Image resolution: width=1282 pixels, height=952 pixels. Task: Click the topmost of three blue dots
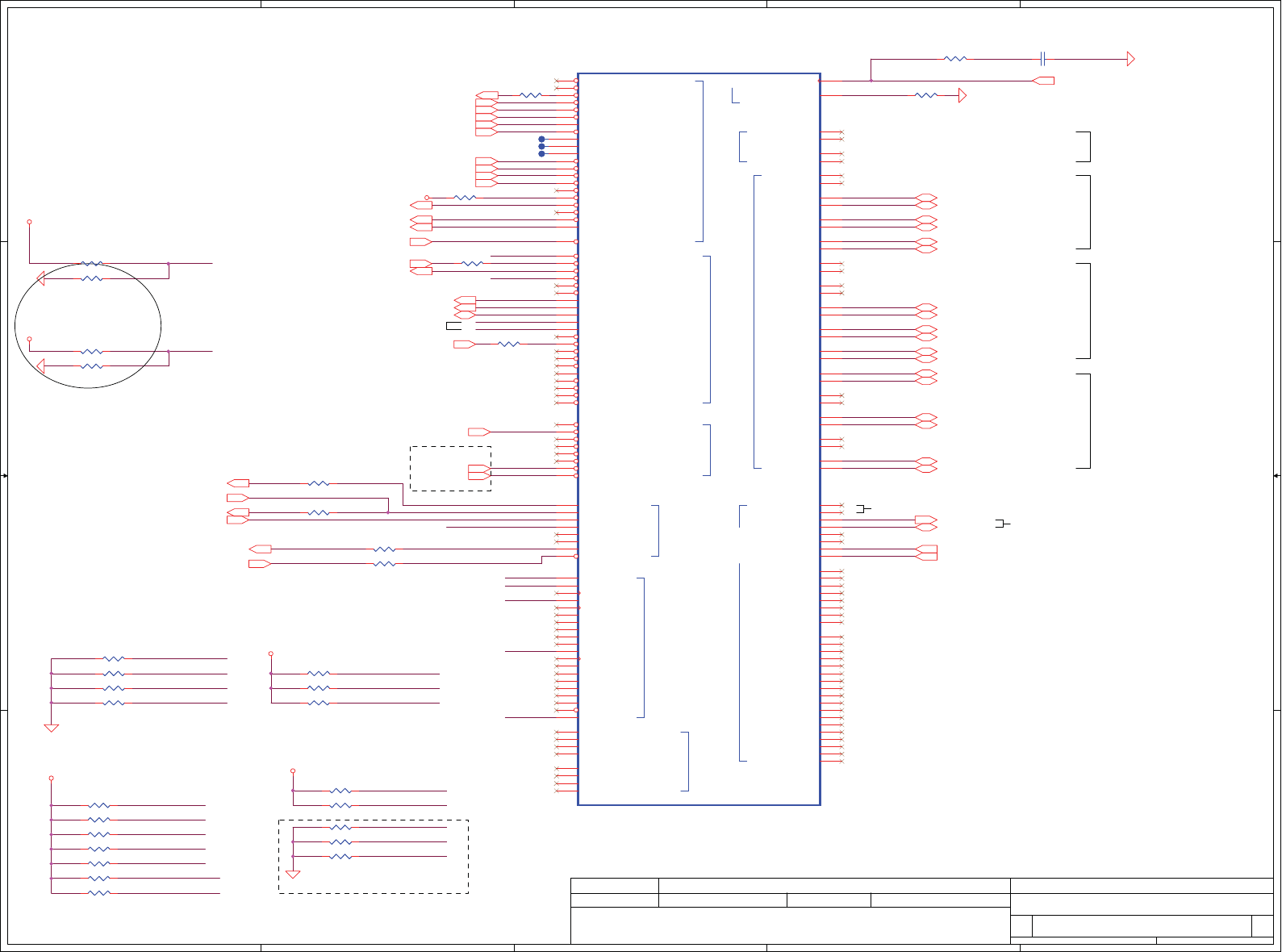(541, 139)
